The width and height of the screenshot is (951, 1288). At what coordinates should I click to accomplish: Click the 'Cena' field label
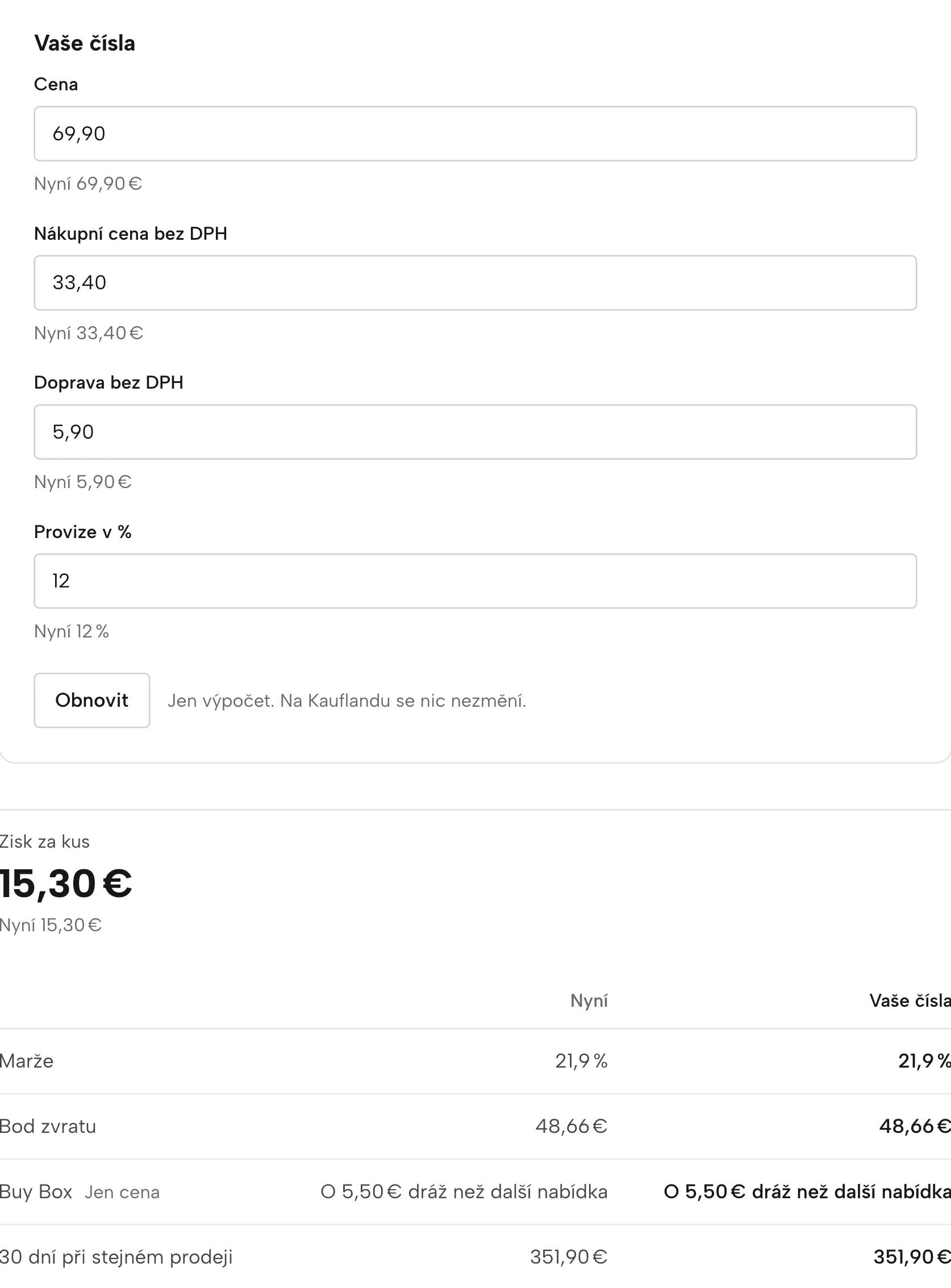(x=56, y=85)
